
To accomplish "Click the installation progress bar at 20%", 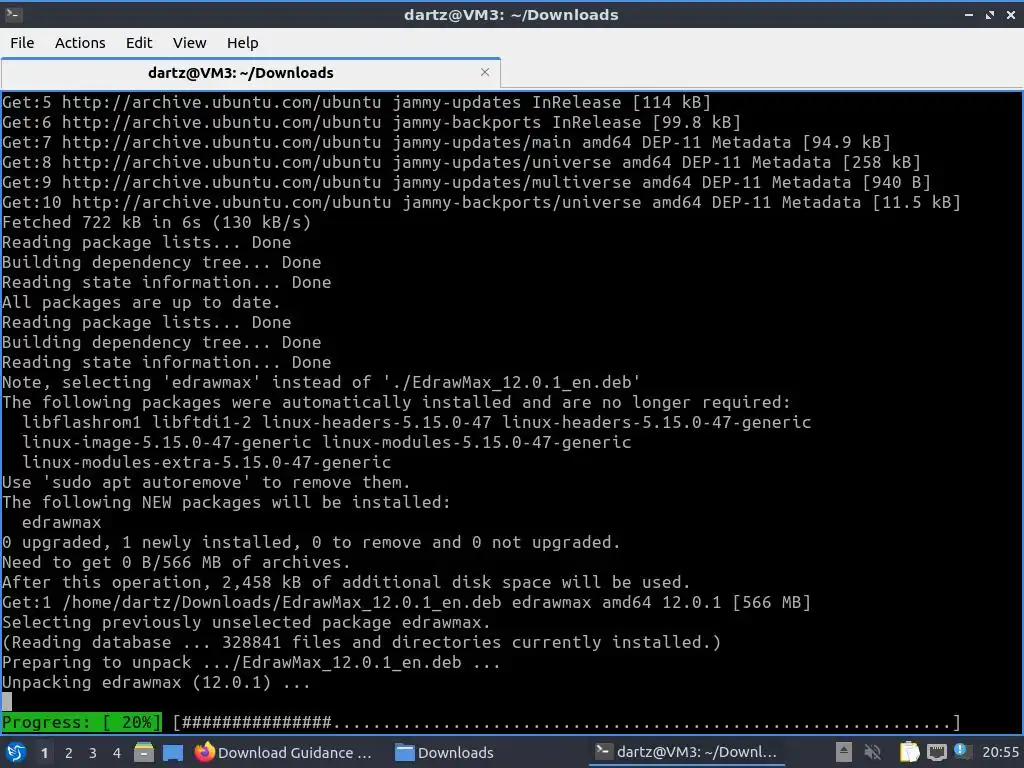I will click(481, 722).
